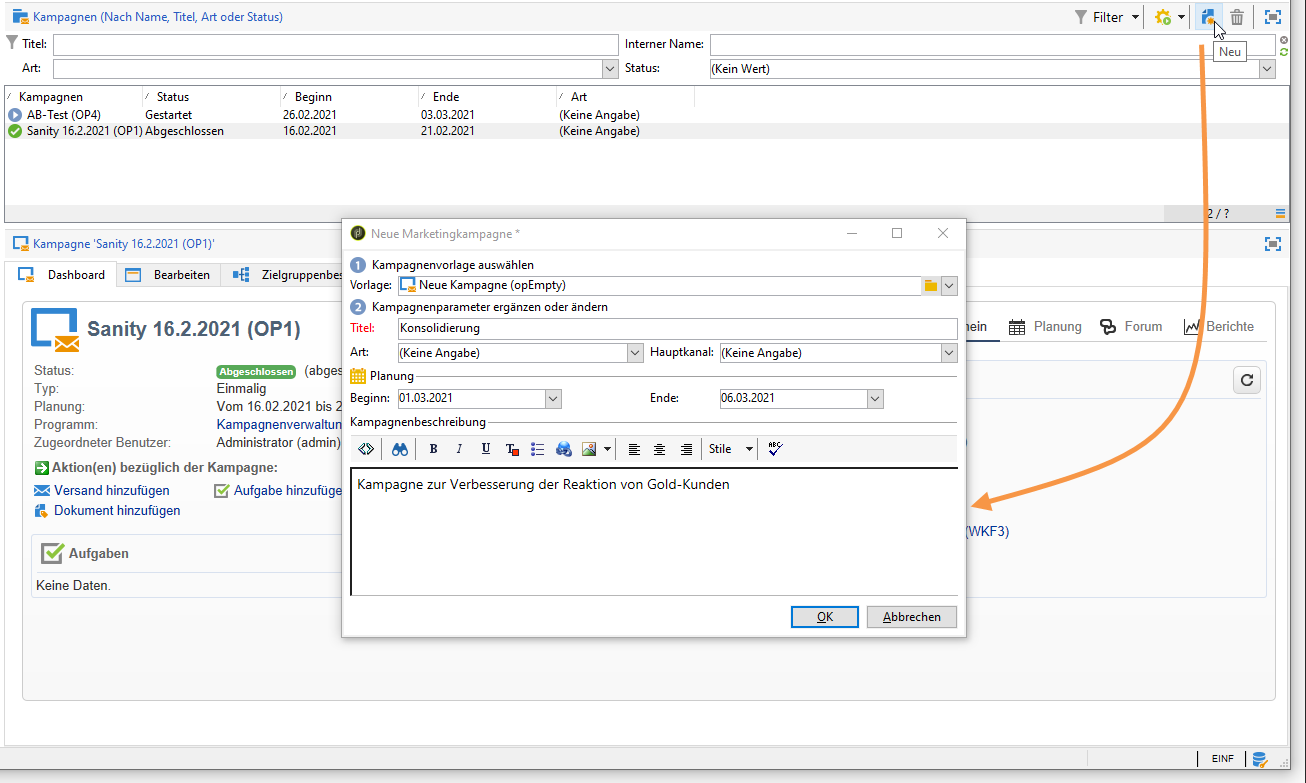
Task: Click the 'Interner Name' filter field
Action: [993, 44]
